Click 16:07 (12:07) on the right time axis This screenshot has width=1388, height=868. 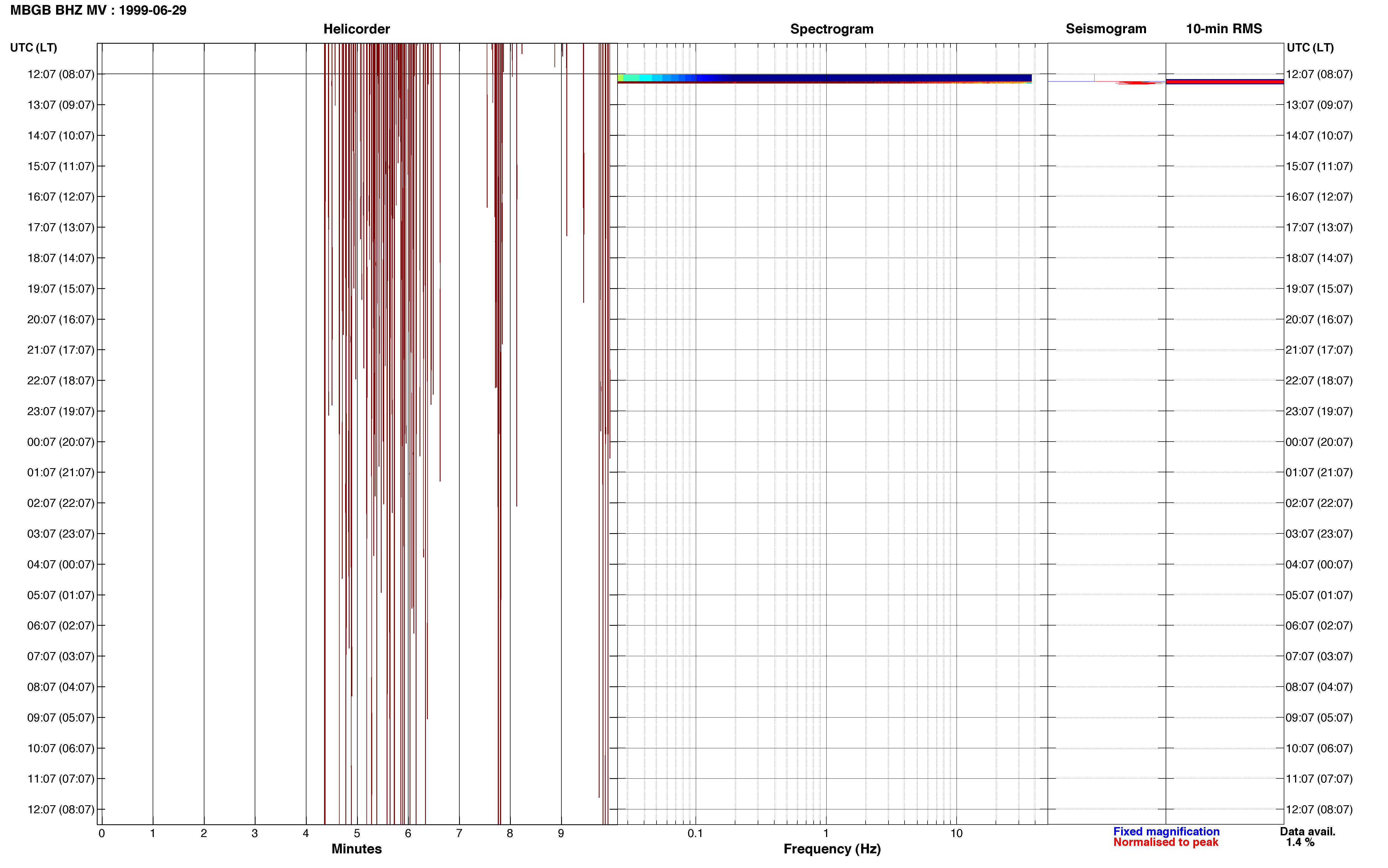pyautogui.click(x=1319, y=197)
